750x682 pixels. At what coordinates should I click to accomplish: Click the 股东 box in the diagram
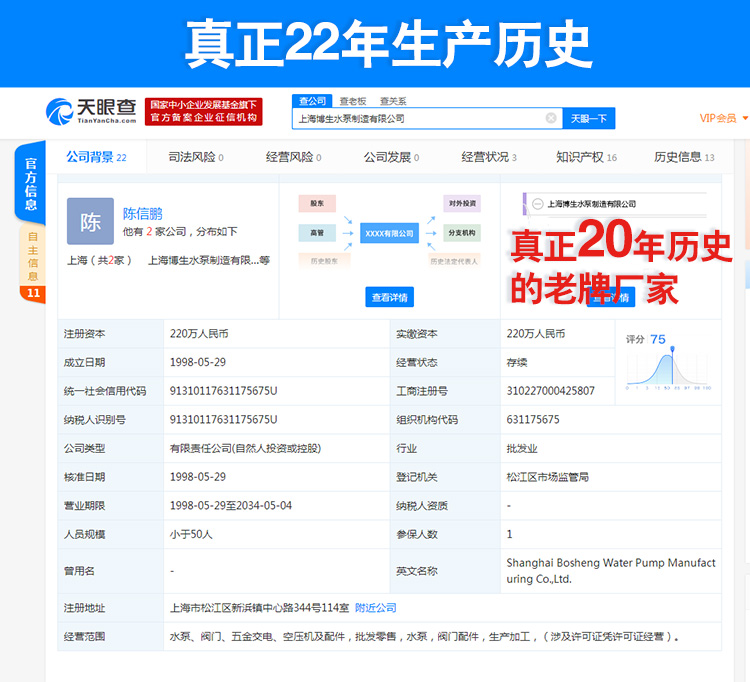[316, 203]
